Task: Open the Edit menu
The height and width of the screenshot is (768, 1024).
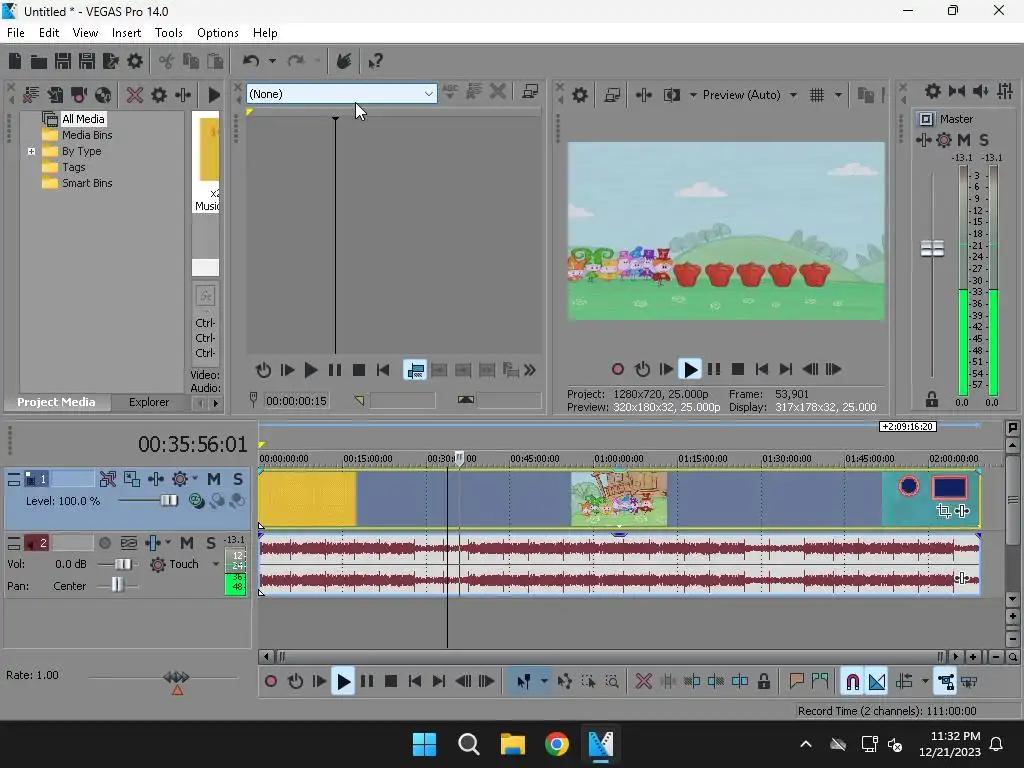Action: 49,33
